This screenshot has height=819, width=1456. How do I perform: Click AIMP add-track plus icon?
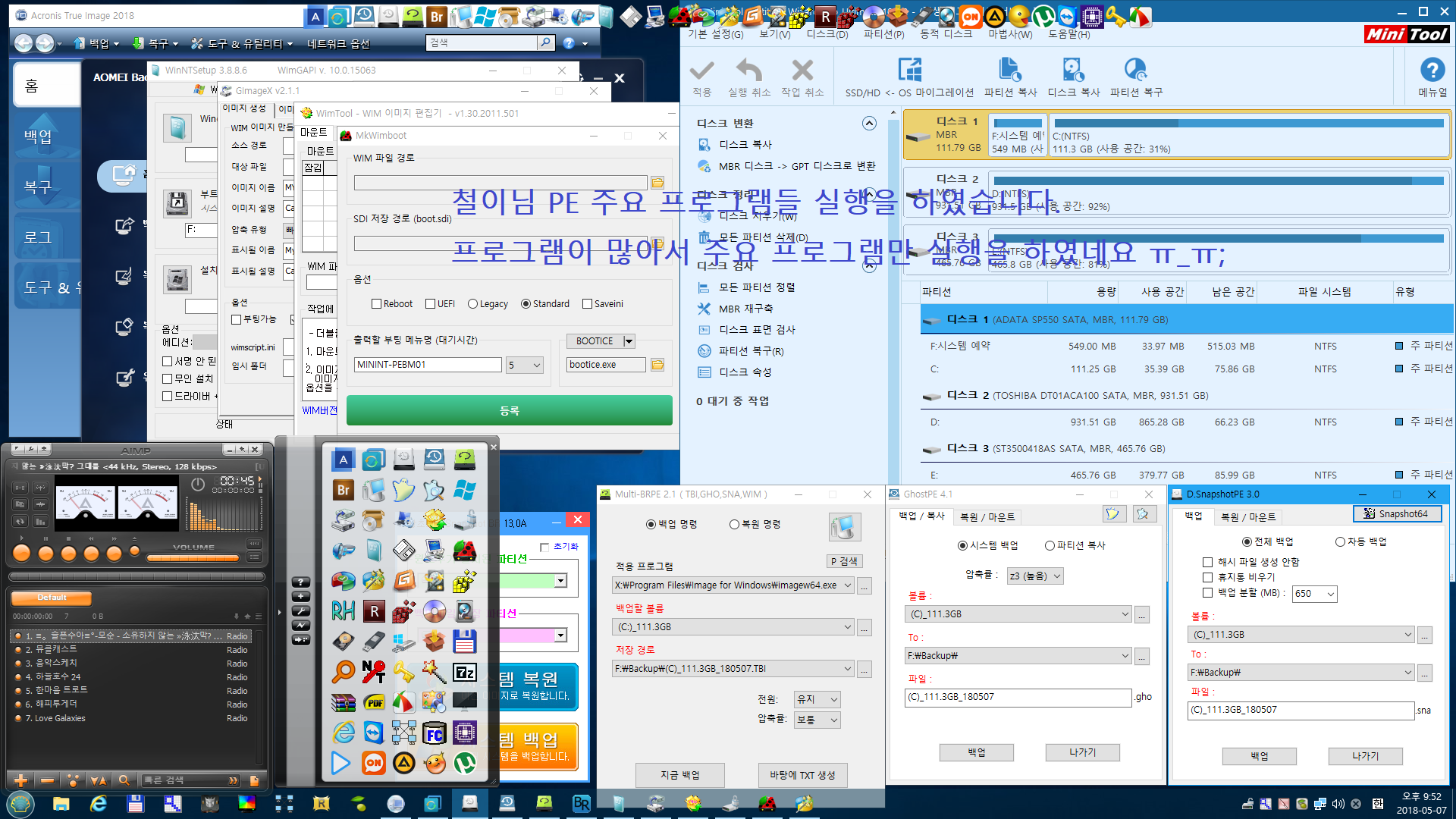coord(21,780)
